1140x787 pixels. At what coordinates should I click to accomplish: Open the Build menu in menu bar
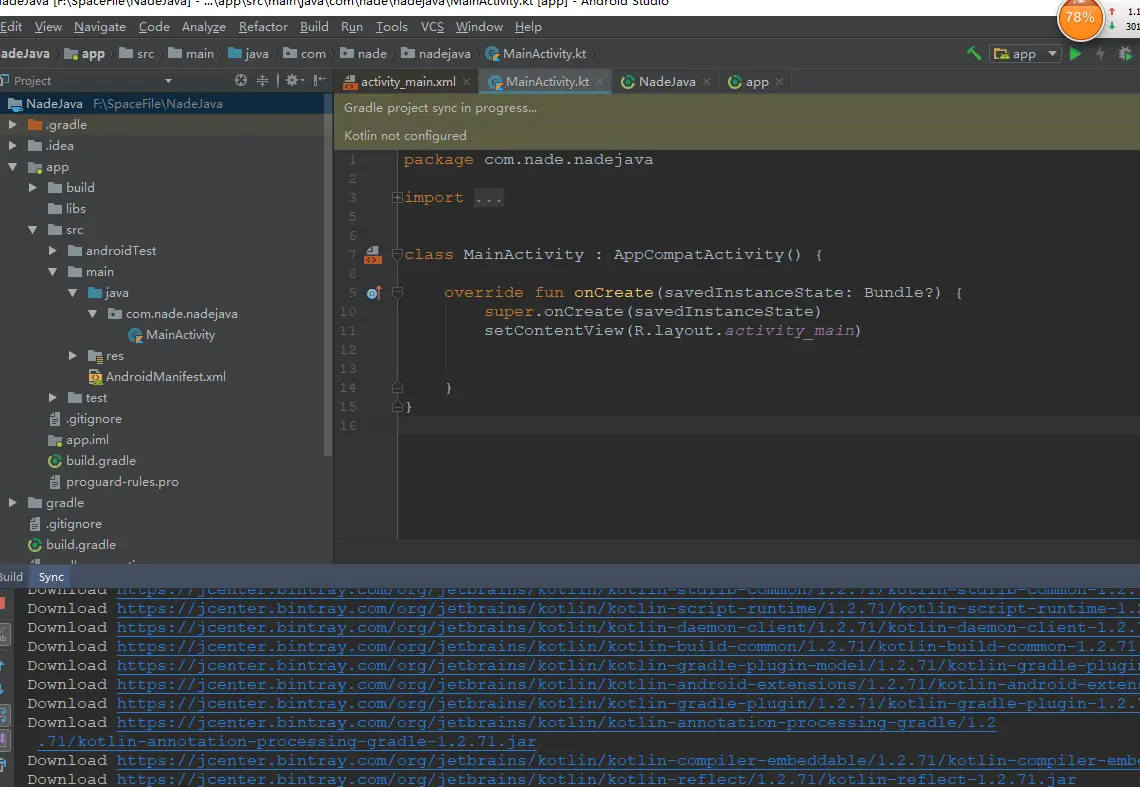(314, 27)
